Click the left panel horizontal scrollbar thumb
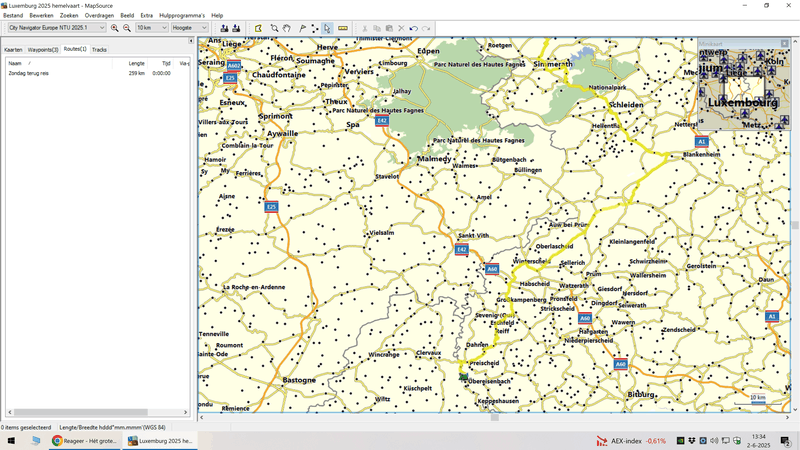Screen dimensions: 800x450 81,412
